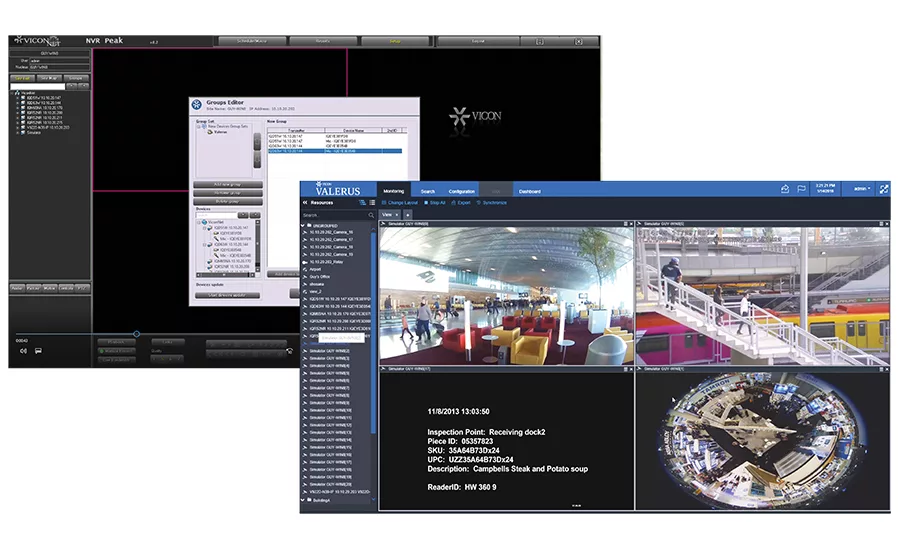Viewport: 900px width, 550px height.
Task: Select 10.10.20.202_Relay in resource list
Action: click(x=327, y=262)
